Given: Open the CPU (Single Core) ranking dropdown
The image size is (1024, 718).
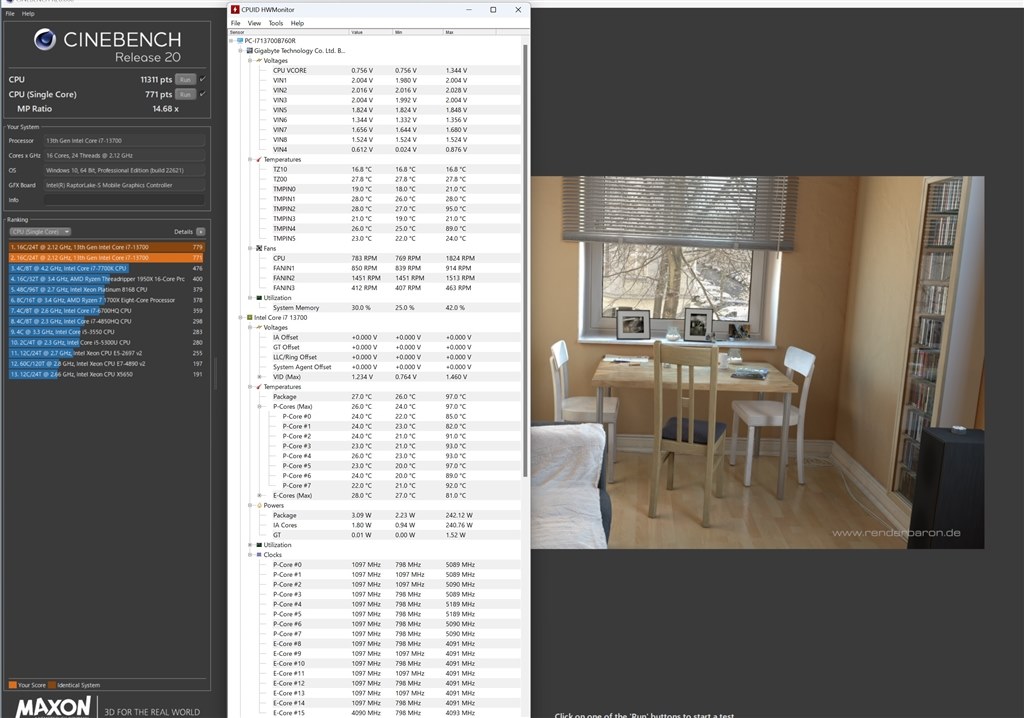Looking at the screenshot, I should pyautogui.click(x=40, y=232).
